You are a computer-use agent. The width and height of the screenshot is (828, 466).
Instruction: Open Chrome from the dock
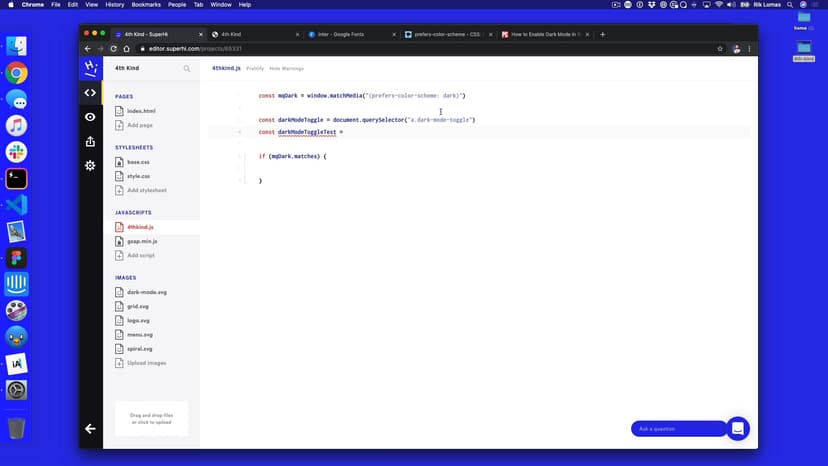click(16, 73)
